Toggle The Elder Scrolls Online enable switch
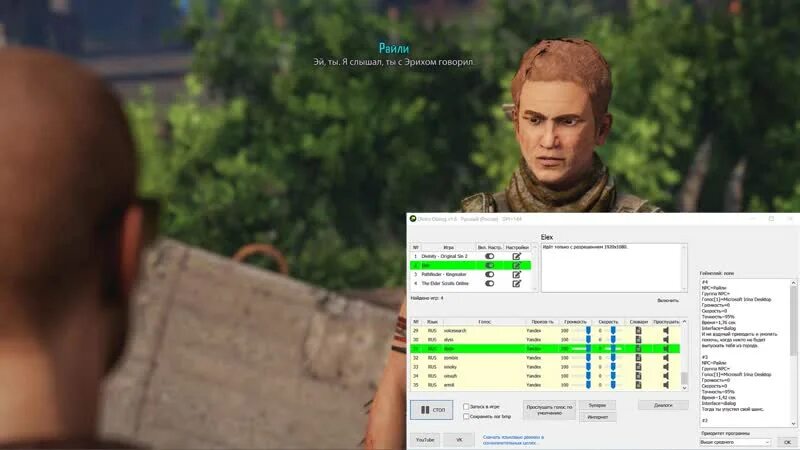This screenshot has height=450, width=800. [489, 284]
